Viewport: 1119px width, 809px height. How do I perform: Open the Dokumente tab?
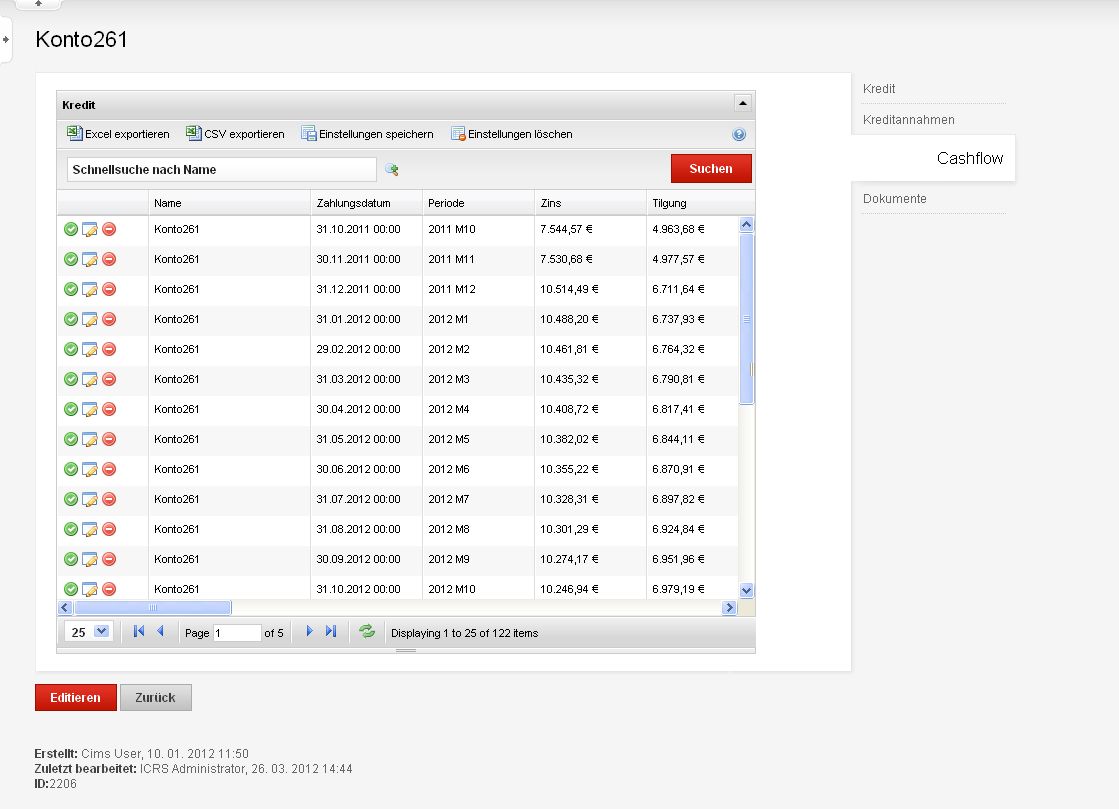tap(894, 199)
